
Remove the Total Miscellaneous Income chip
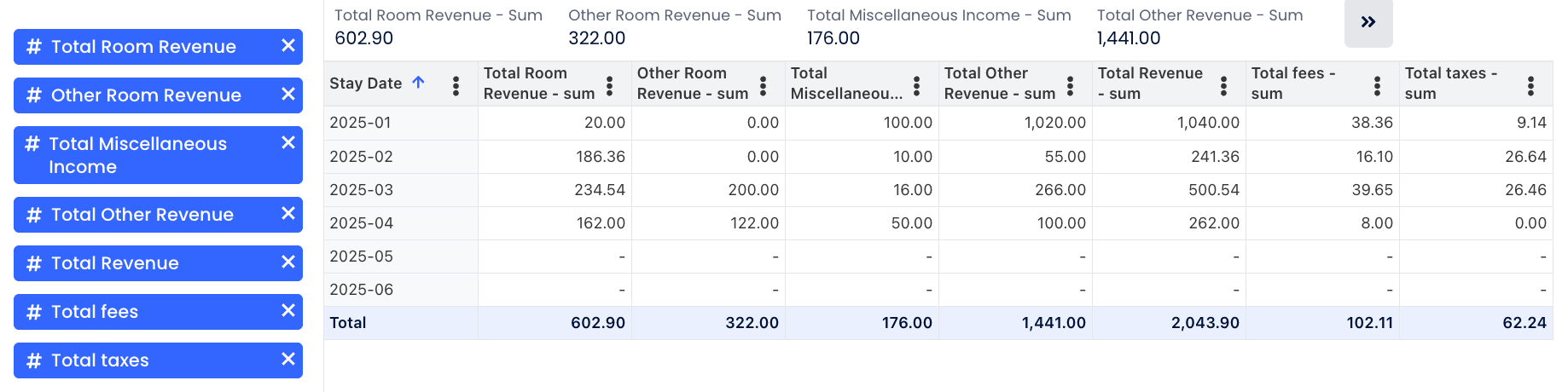point(287,143)
